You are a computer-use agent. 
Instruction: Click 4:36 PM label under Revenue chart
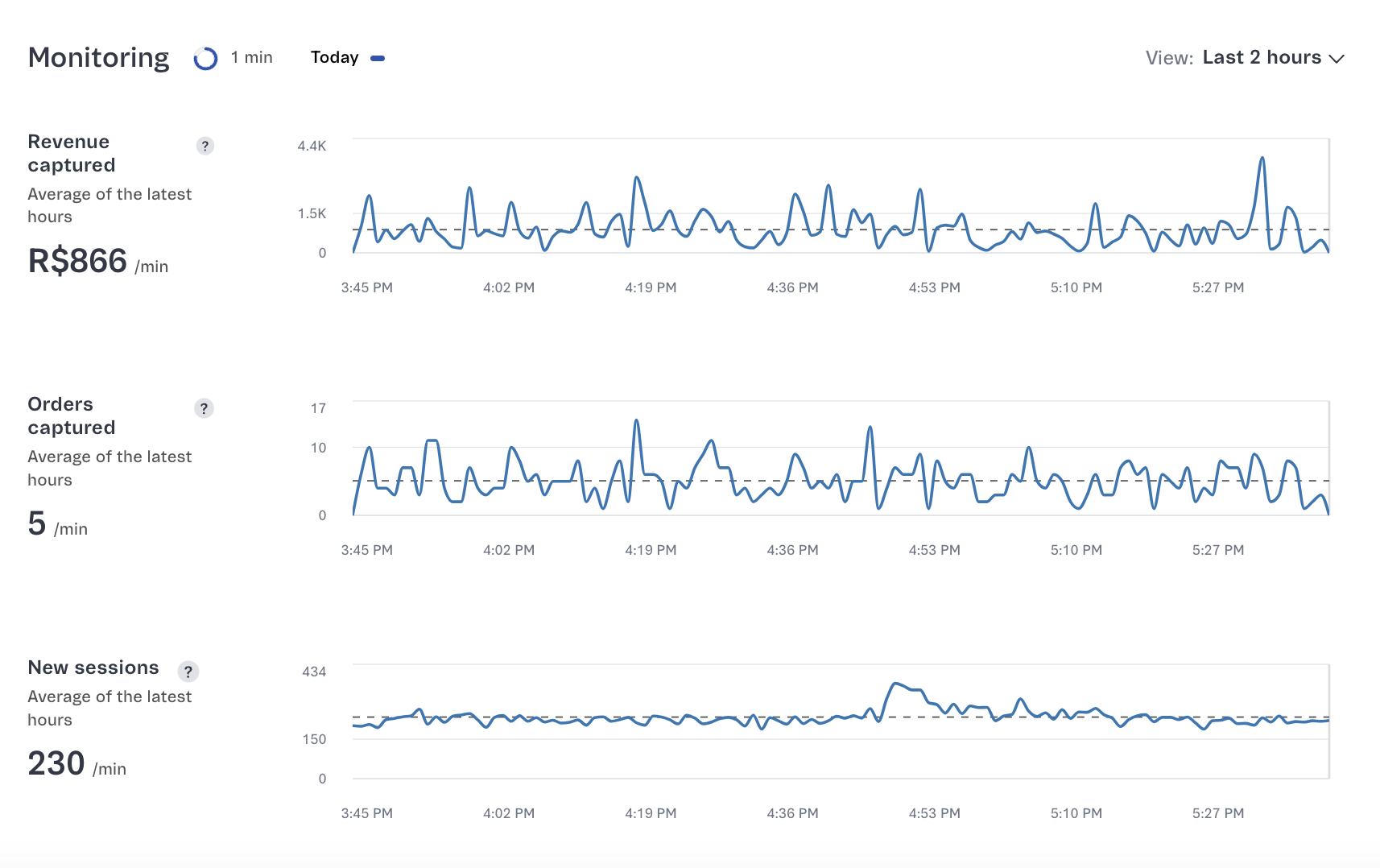tap(792, 287)
